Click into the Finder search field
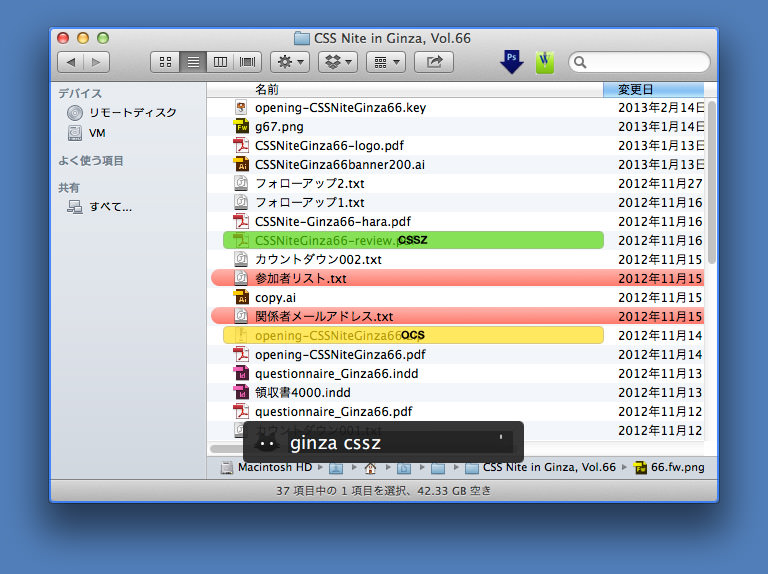The height and width of the screenshot is (574, 768). click(x=639, y=62)
